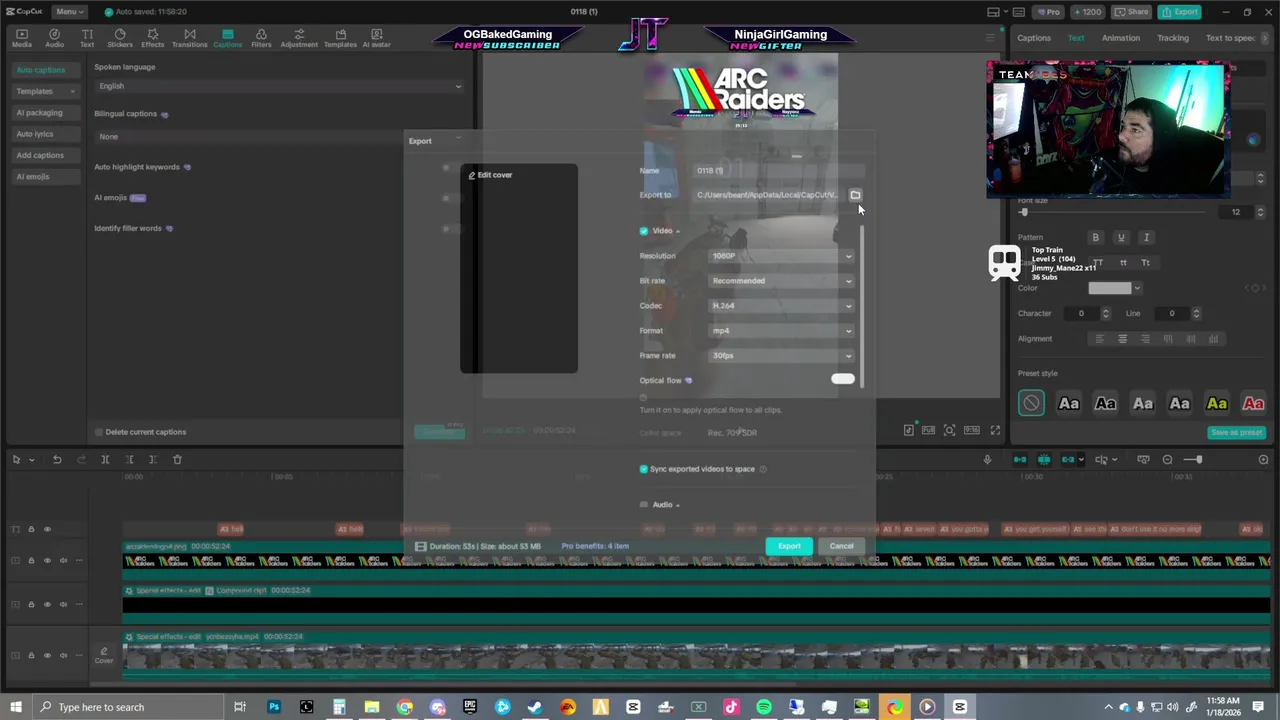Check the Audio export checkbox
Viewport: 1280px width, 720px height.
[x=644, y=505]
